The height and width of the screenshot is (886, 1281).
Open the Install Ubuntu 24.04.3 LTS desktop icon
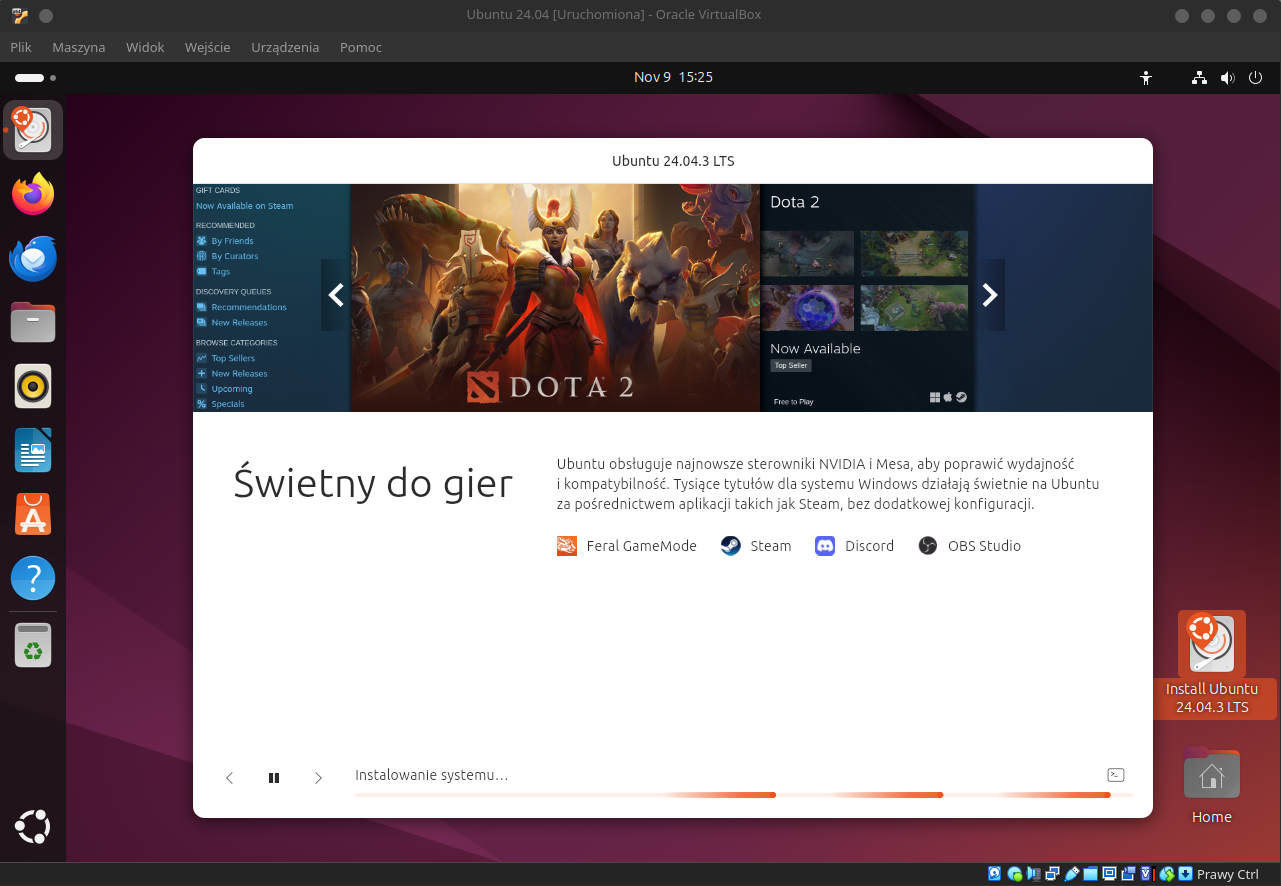(x=1212, y=664)
